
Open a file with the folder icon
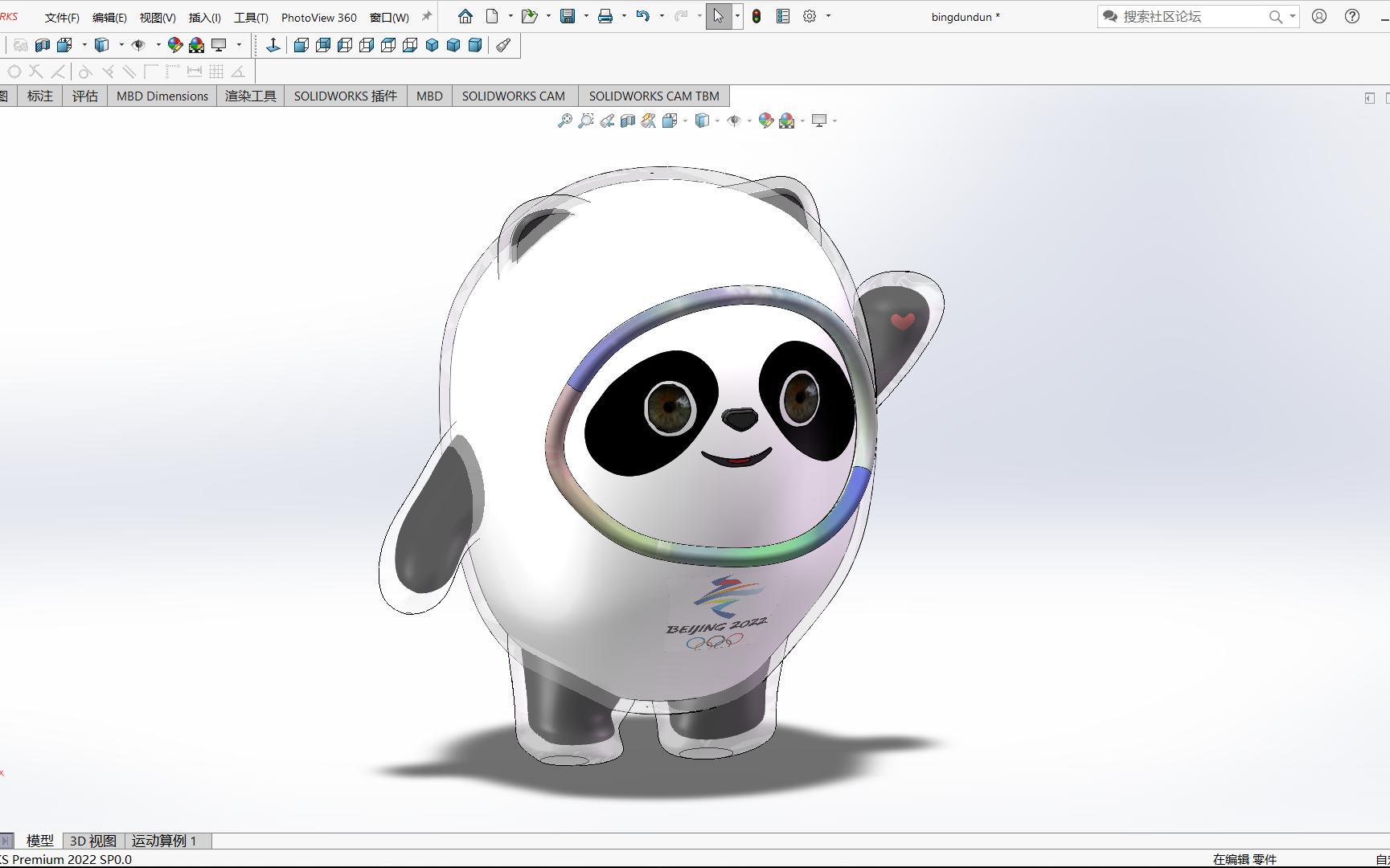coord(528,16)
